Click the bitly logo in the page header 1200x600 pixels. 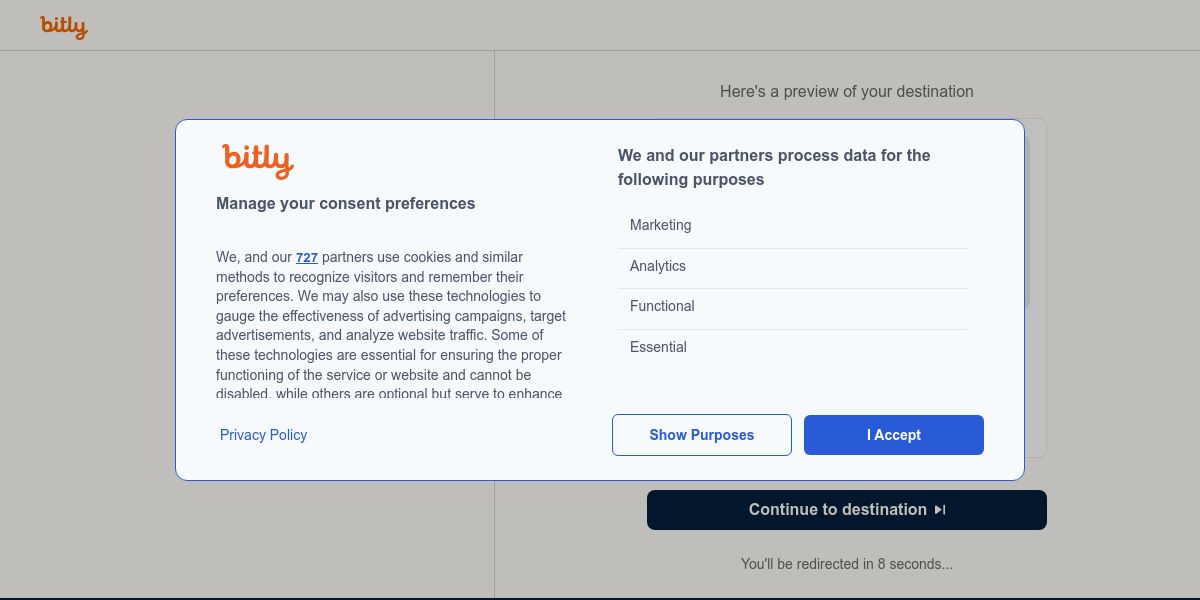(x=64, y=27)
